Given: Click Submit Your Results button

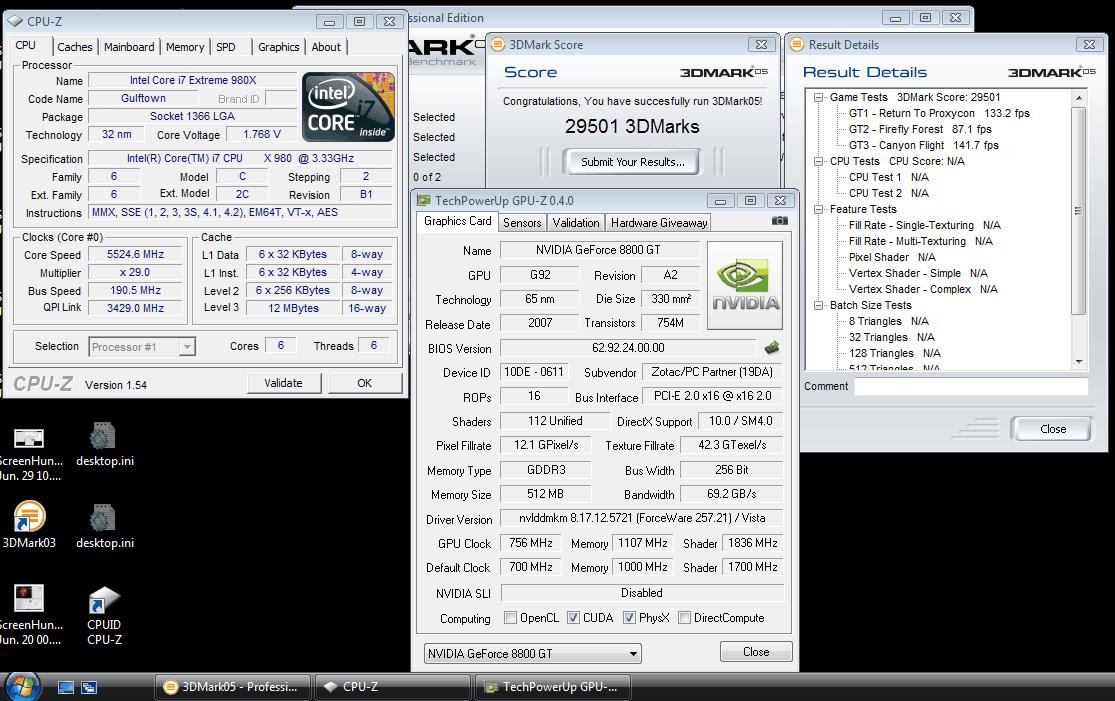Looking at the screenshot, I should point(632,162).
